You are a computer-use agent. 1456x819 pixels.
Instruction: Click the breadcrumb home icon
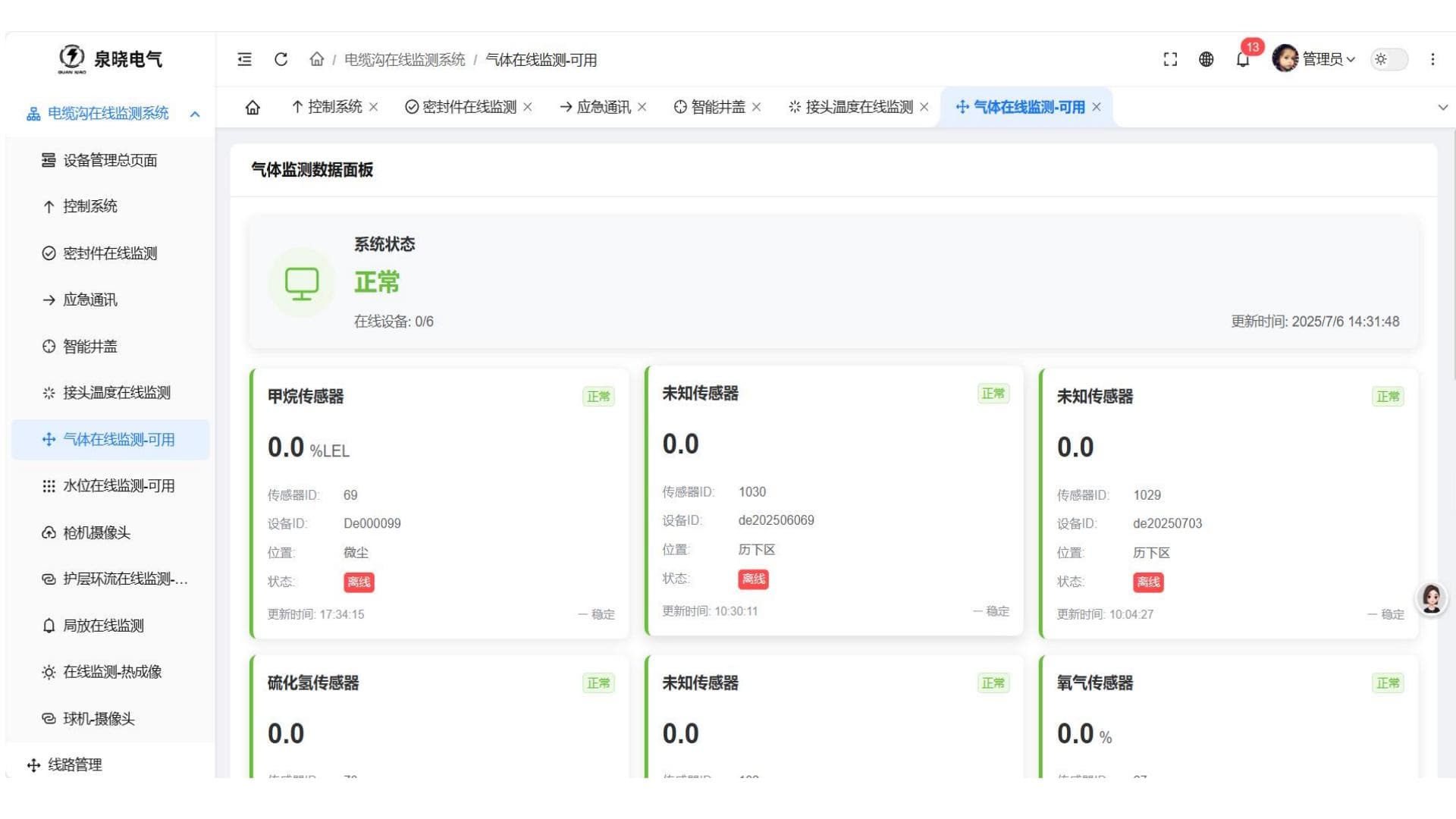(317, 59)
